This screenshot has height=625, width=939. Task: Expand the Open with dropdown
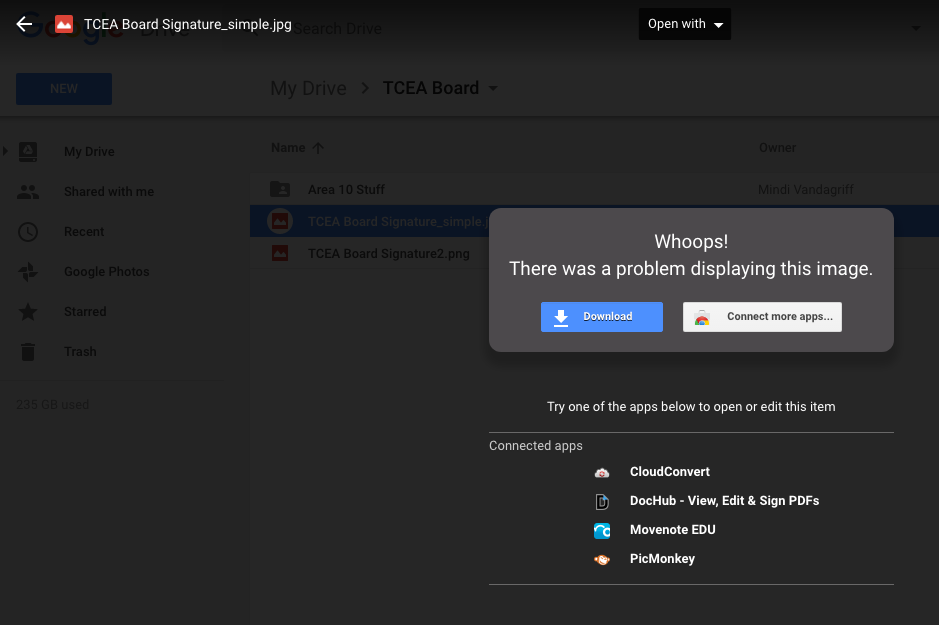(x=684, y=24)
